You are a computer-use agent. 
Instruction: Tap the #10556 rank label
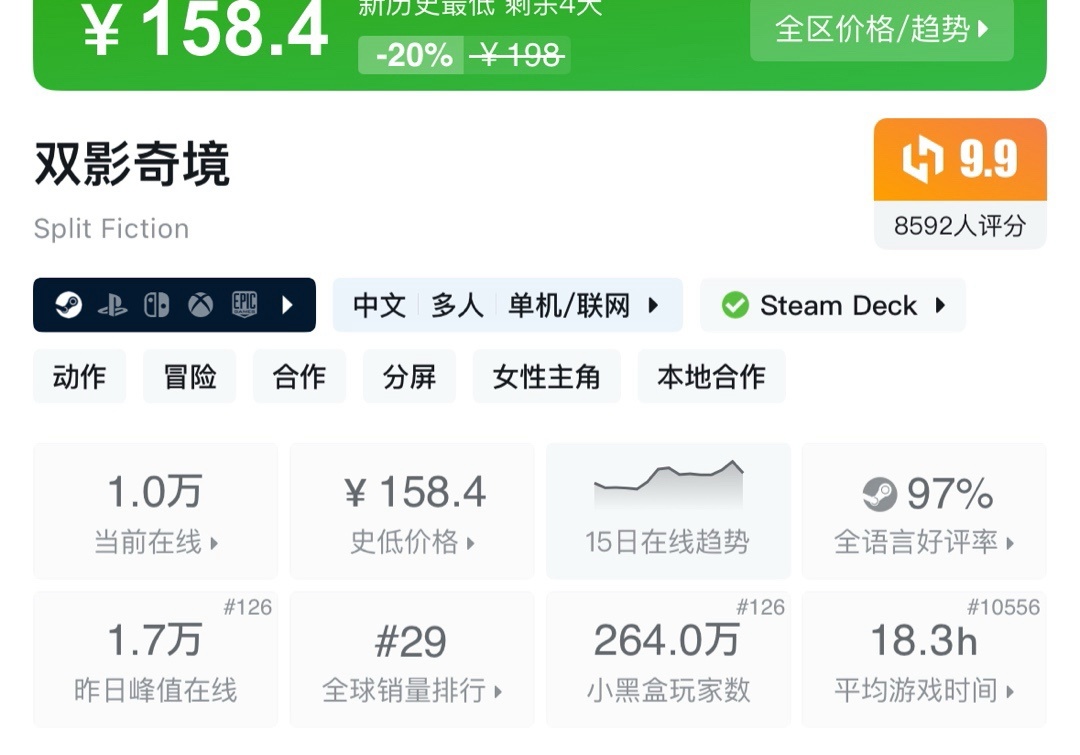[x=1004, y=607]
